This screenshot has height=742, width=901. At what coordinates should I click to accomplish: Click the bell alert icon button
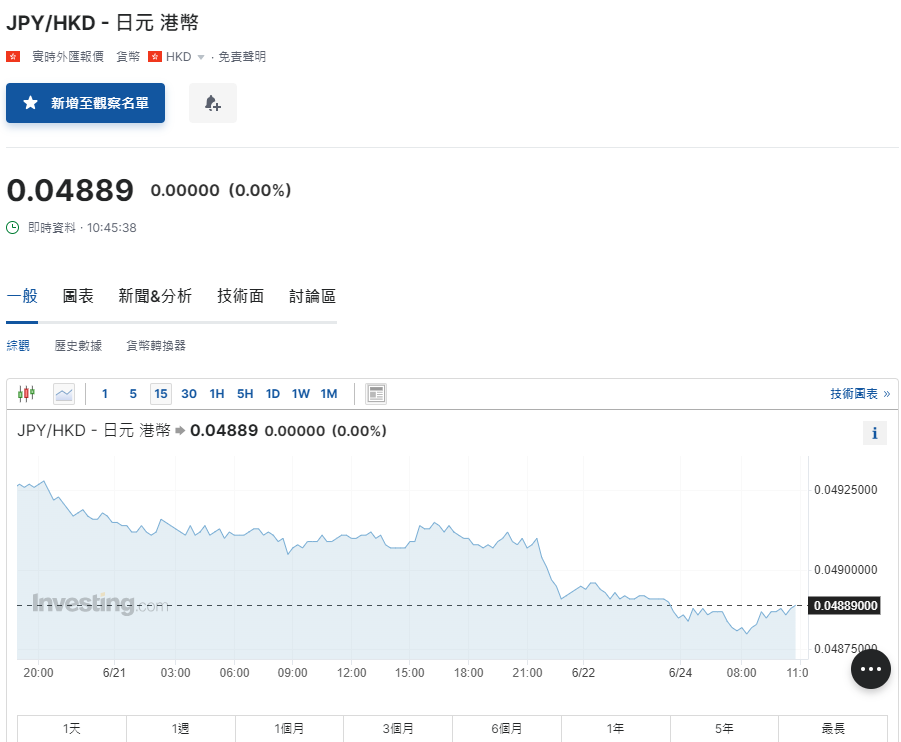pos(212,103)
